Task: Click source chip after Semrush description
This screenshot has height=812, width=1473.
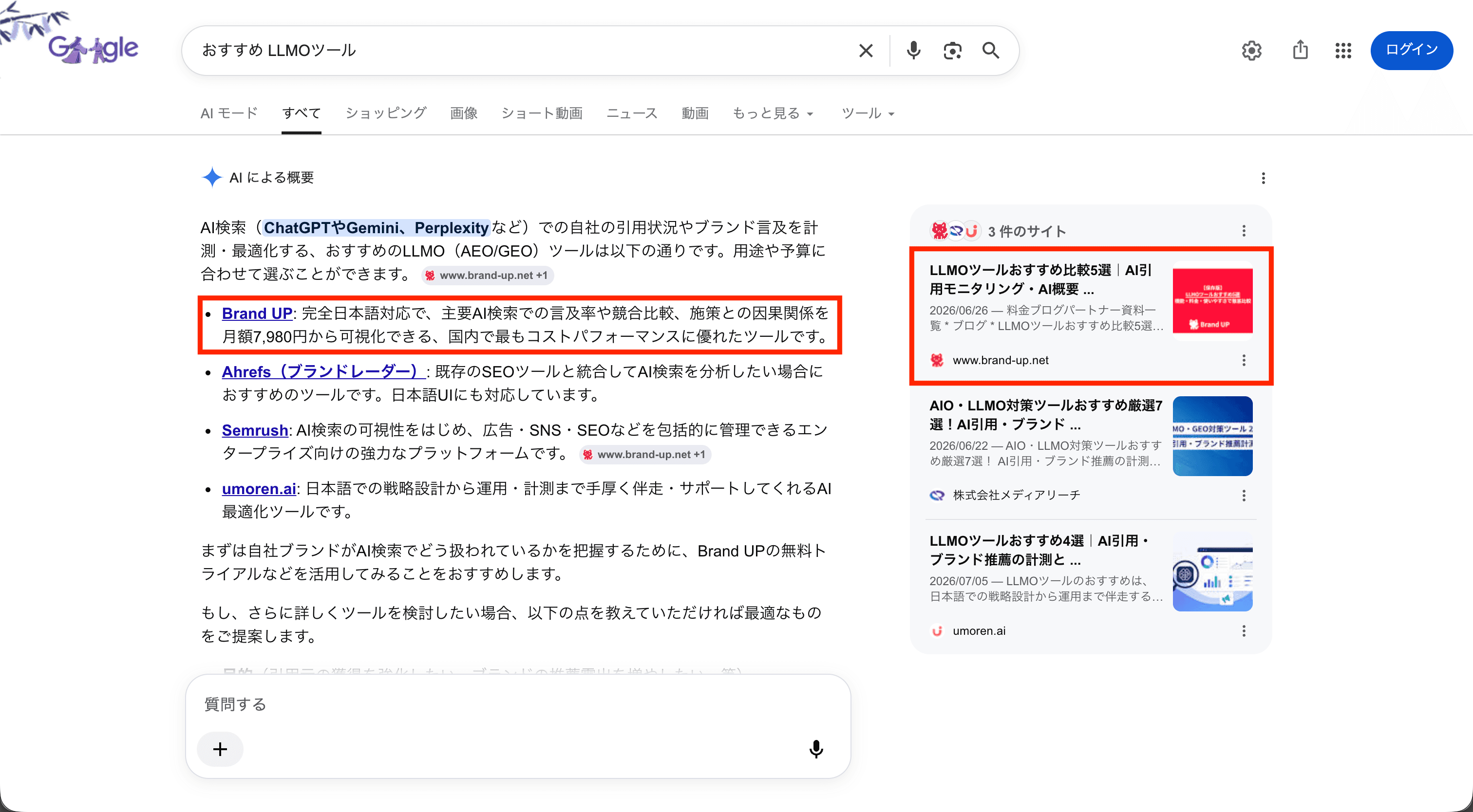Action: (x=645, y=454)
